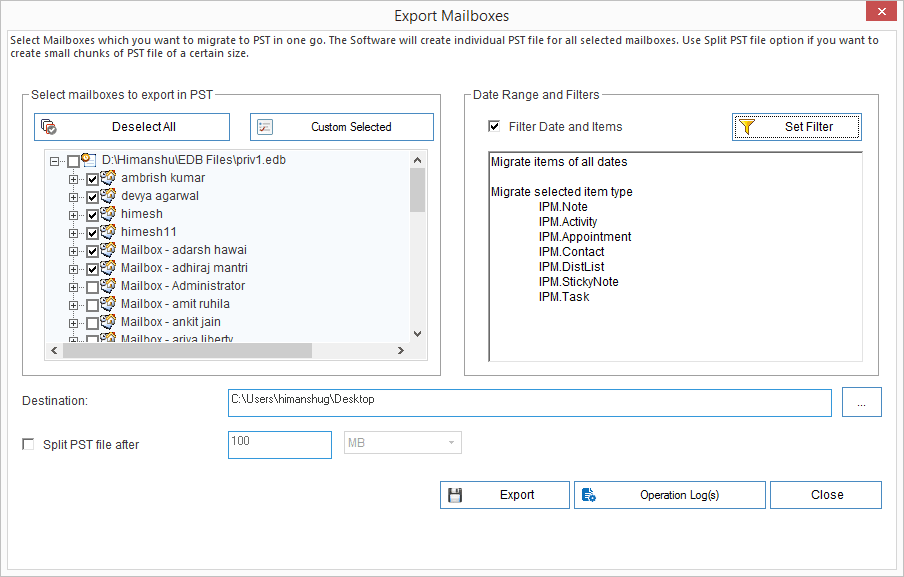904x577 pixels.
Task: Enable Split PST file after checkbox
Action: point(28,444)
